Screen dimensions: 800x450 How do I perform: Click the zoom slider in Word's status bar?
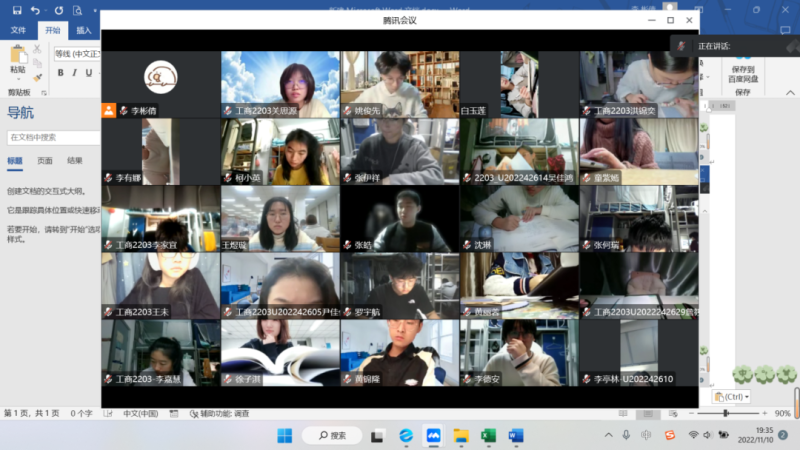[727, 413]
